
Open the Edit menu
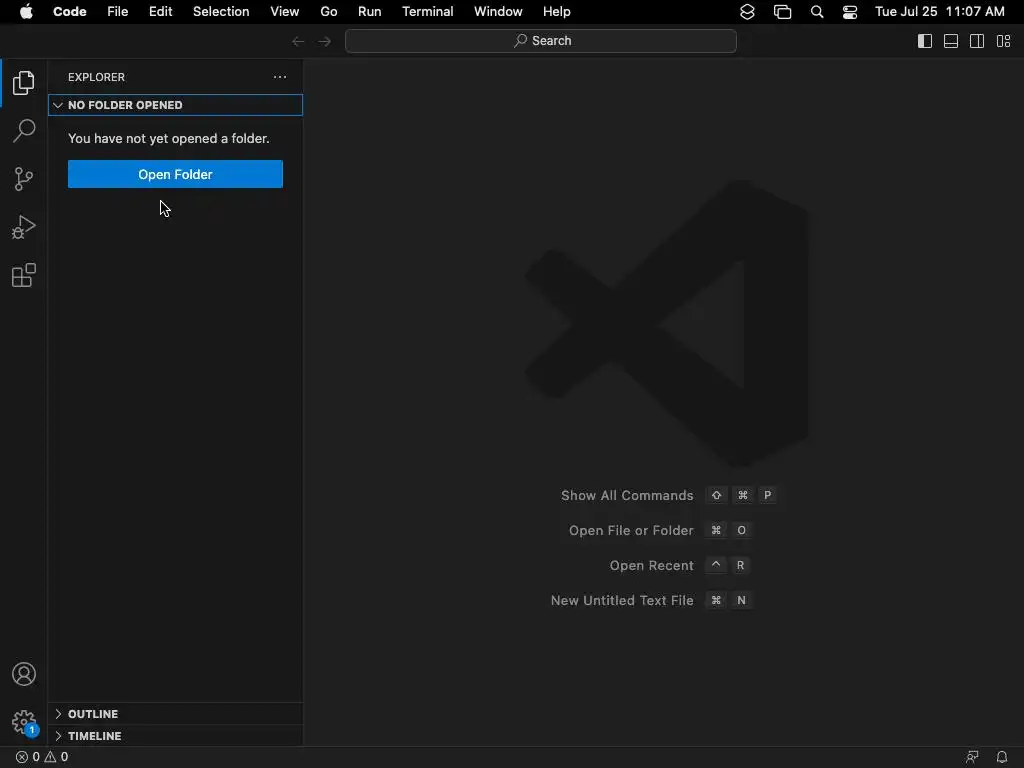tap(161, 12)
